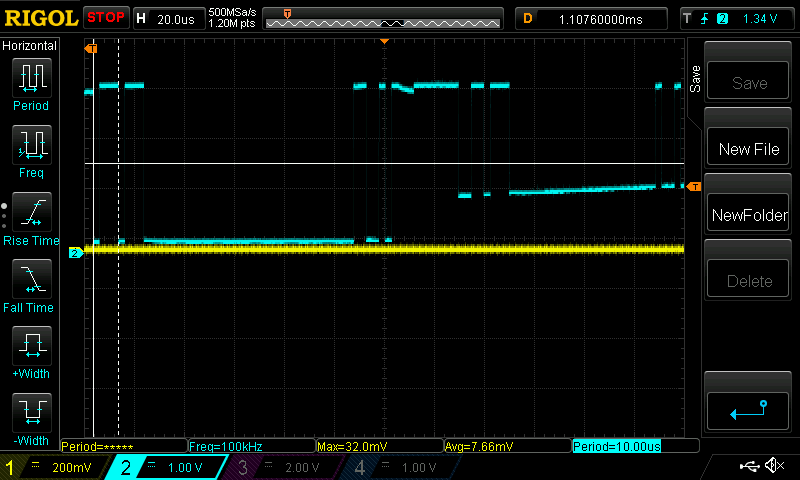Click the back arrow return button
The image size is (800, 480).
[748, 411]
